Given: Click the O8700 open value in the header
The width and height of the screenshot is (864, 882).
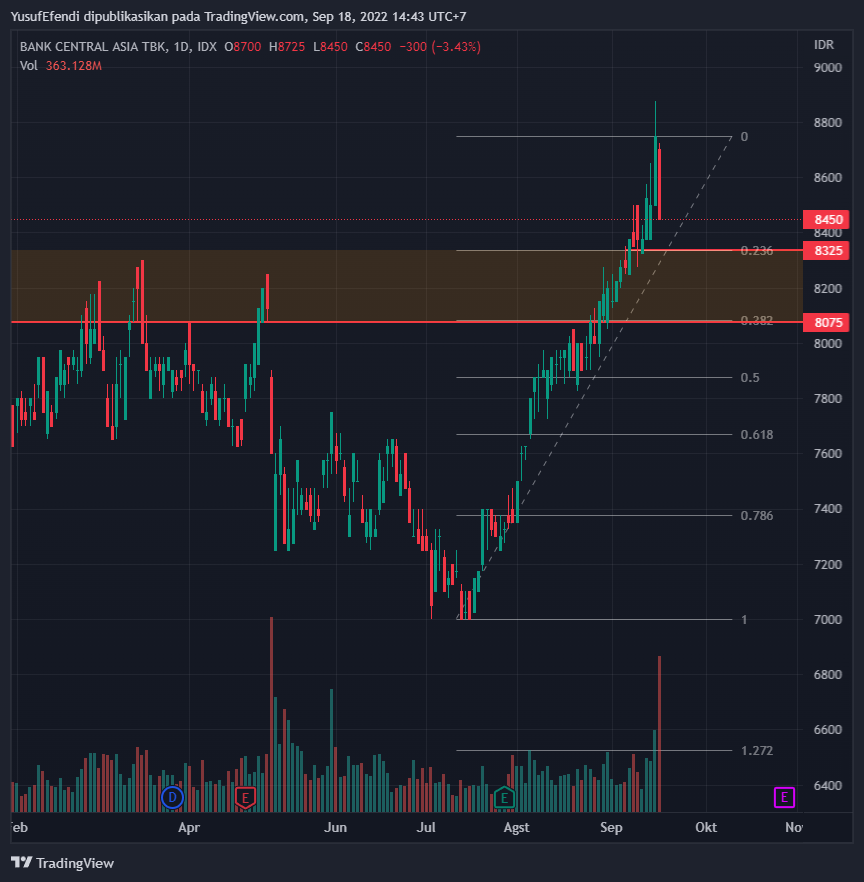Looking at the screenshot, I should coord(242,47).
